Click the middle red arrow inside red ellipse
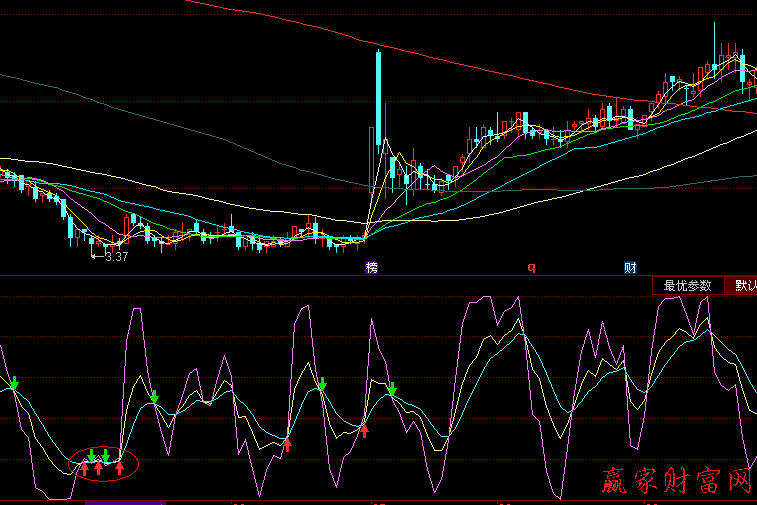757x505 pixels. coord(98,466)
